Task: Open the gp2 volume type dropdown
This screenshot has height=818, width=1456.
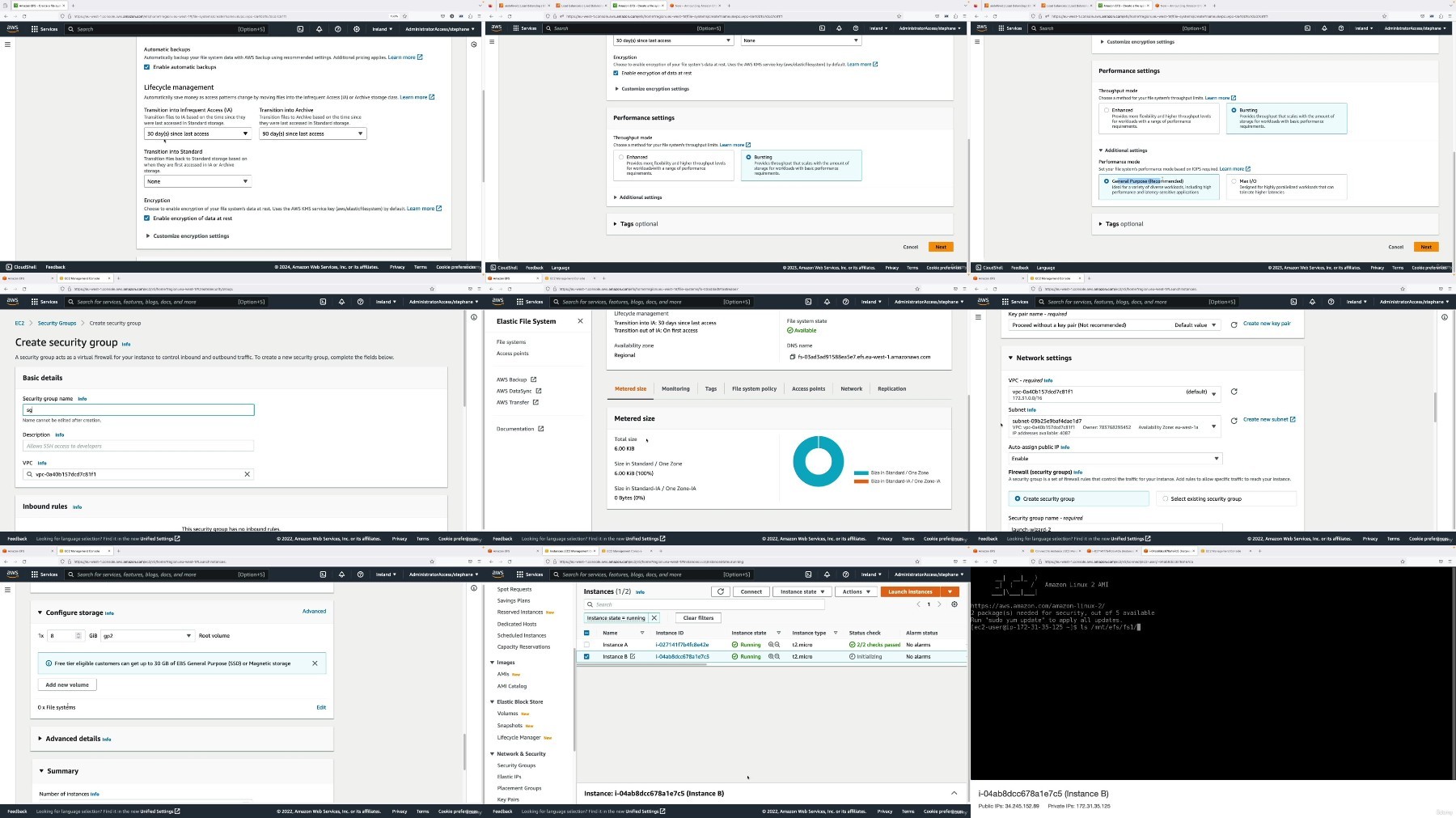Action: point(147,636)
